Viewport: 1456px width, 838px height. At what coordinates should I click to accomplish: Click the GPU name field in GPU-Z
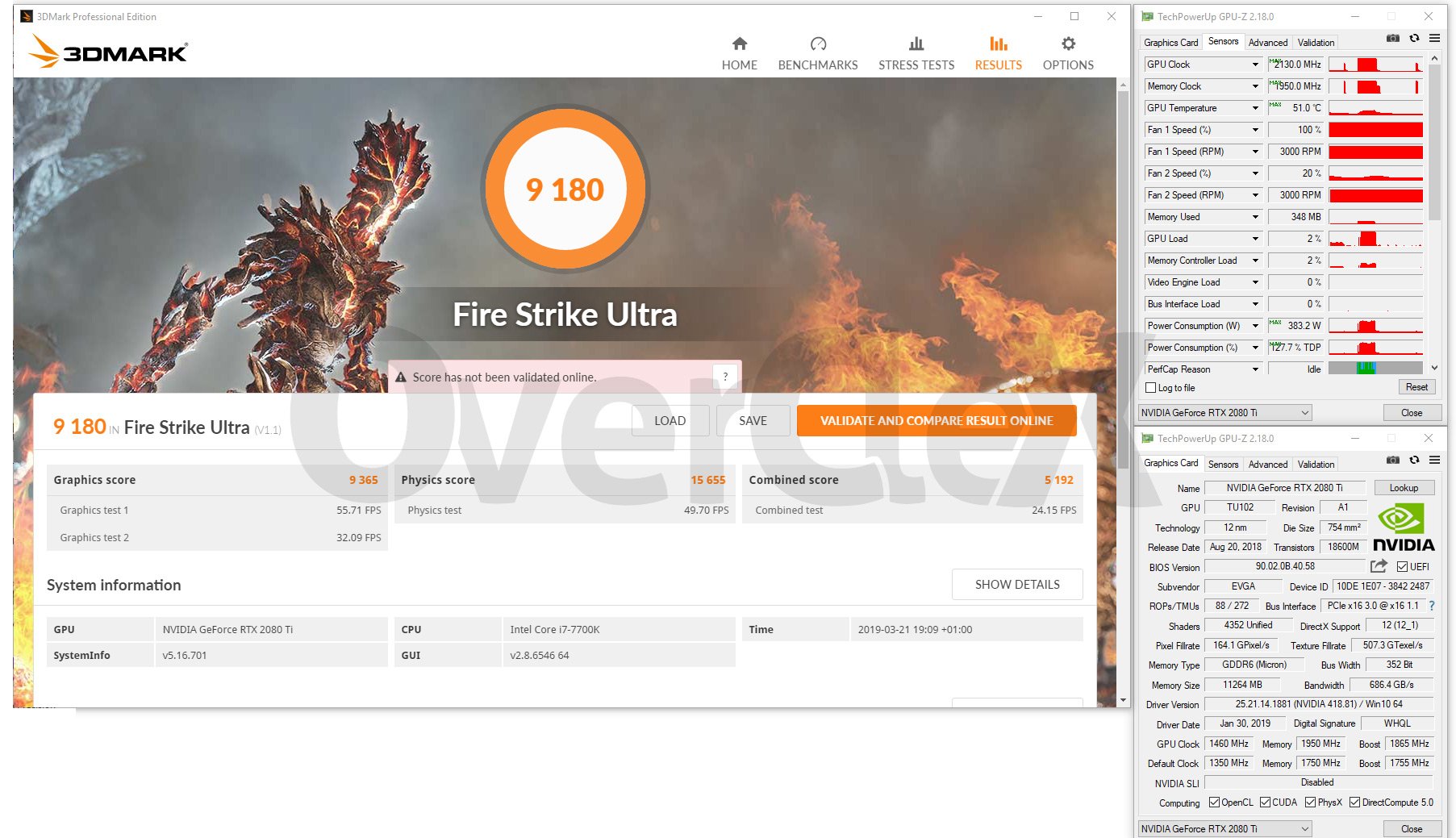pyautogui.click(x=1285, y=487)
